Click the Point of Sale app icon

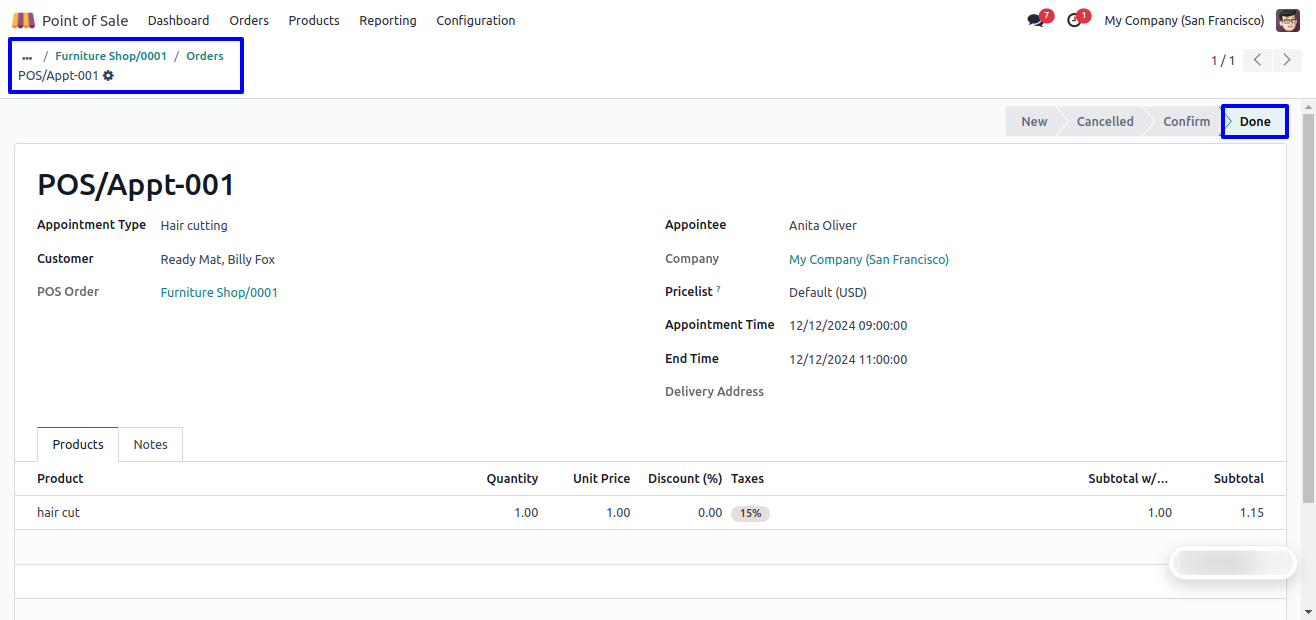[23, 20]
